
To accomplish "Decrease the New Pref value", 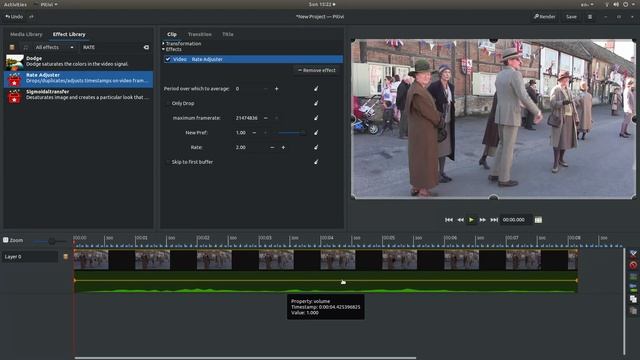I will click(254, 133).
